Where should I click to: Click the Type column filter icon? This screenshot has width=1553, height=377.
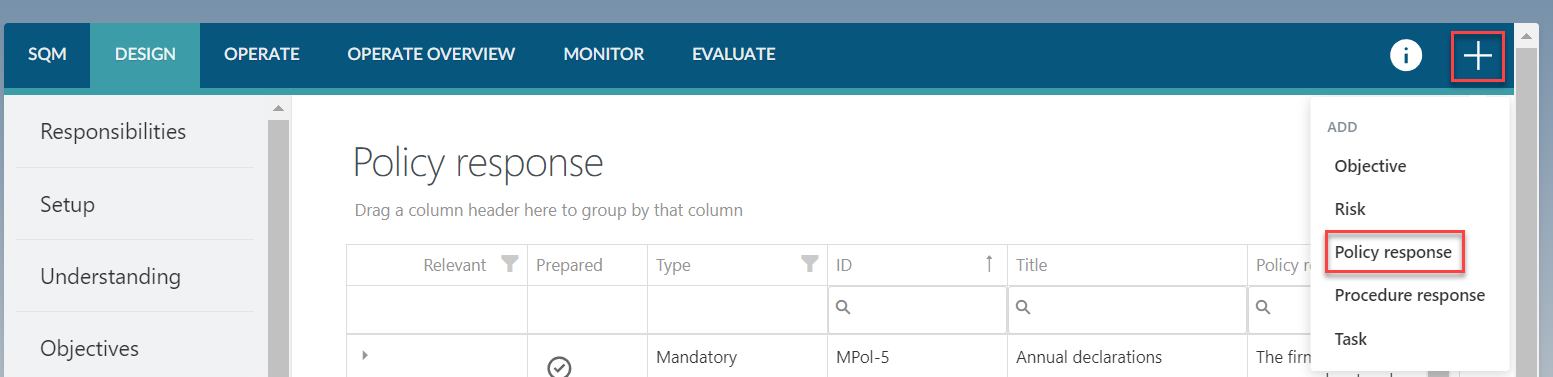pos(810,265)
